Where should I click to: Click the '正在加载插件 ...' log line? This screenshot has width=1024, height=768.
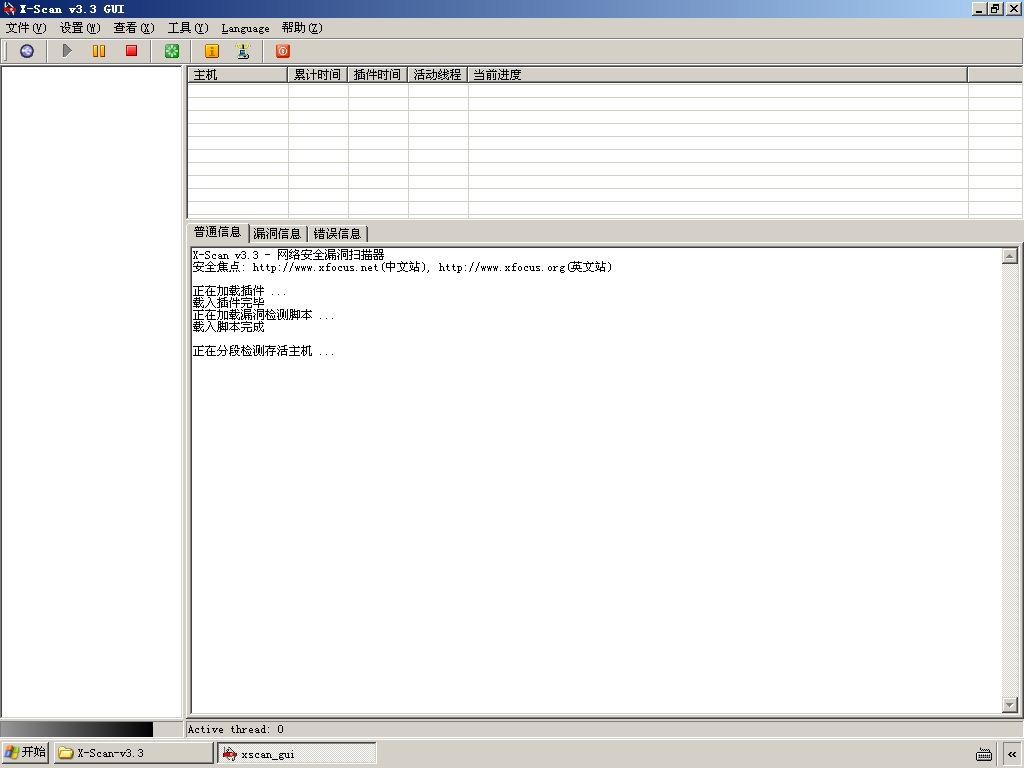240,291
